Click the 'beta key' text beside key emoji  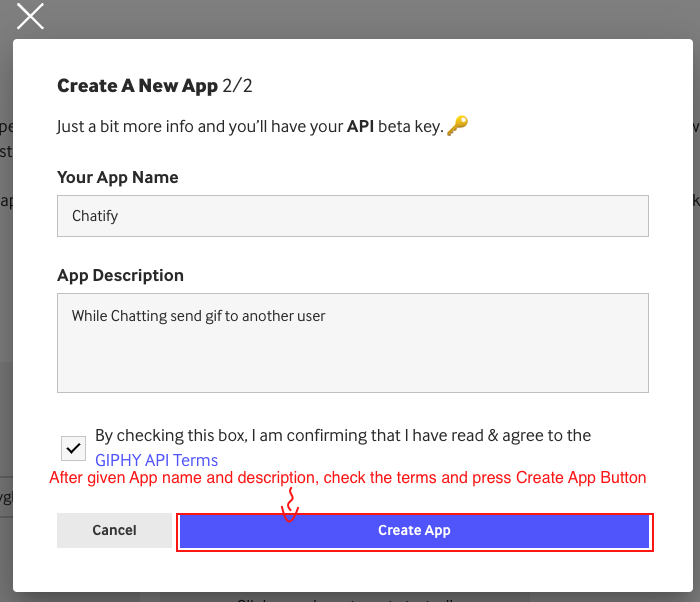pos(411,127)
